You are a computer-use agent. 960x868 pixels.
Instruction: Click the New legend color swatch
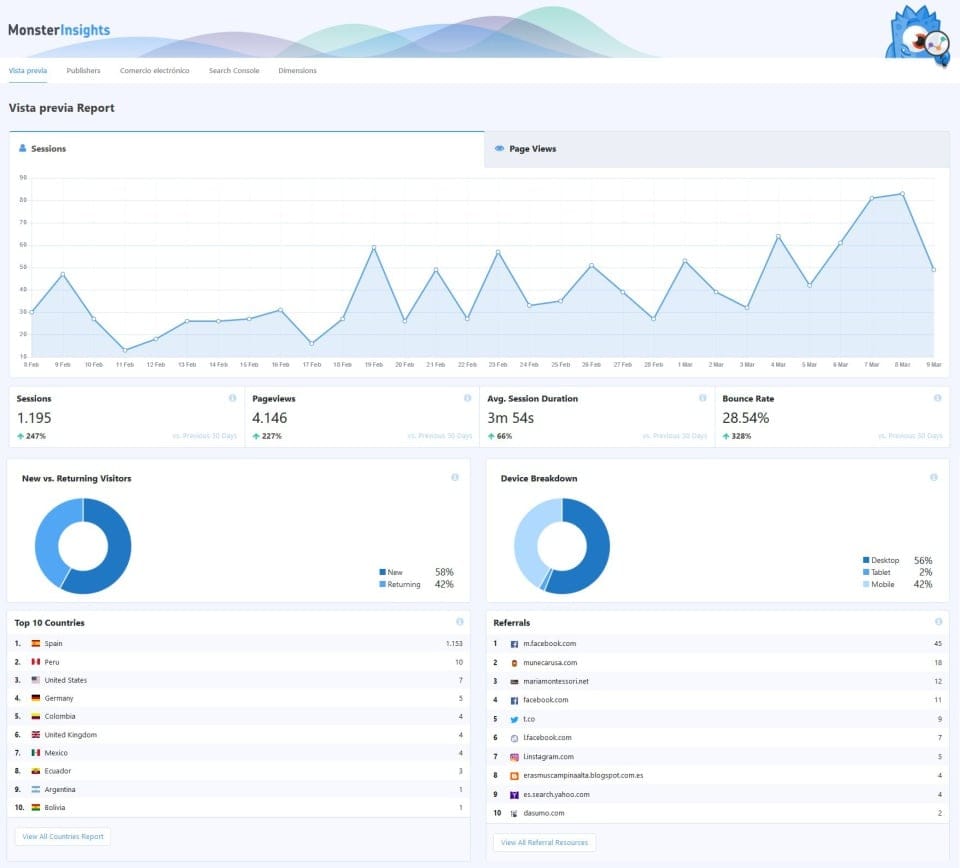coord(383,572)
